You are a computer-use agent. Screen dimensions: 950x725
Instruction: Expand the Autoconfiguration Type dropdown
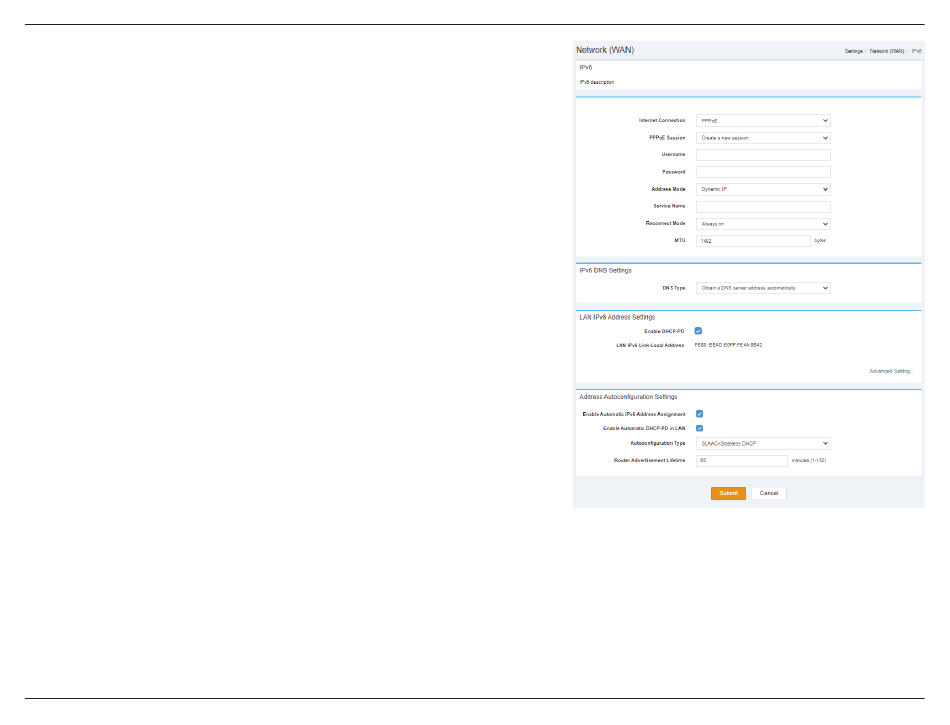point(763,443)
